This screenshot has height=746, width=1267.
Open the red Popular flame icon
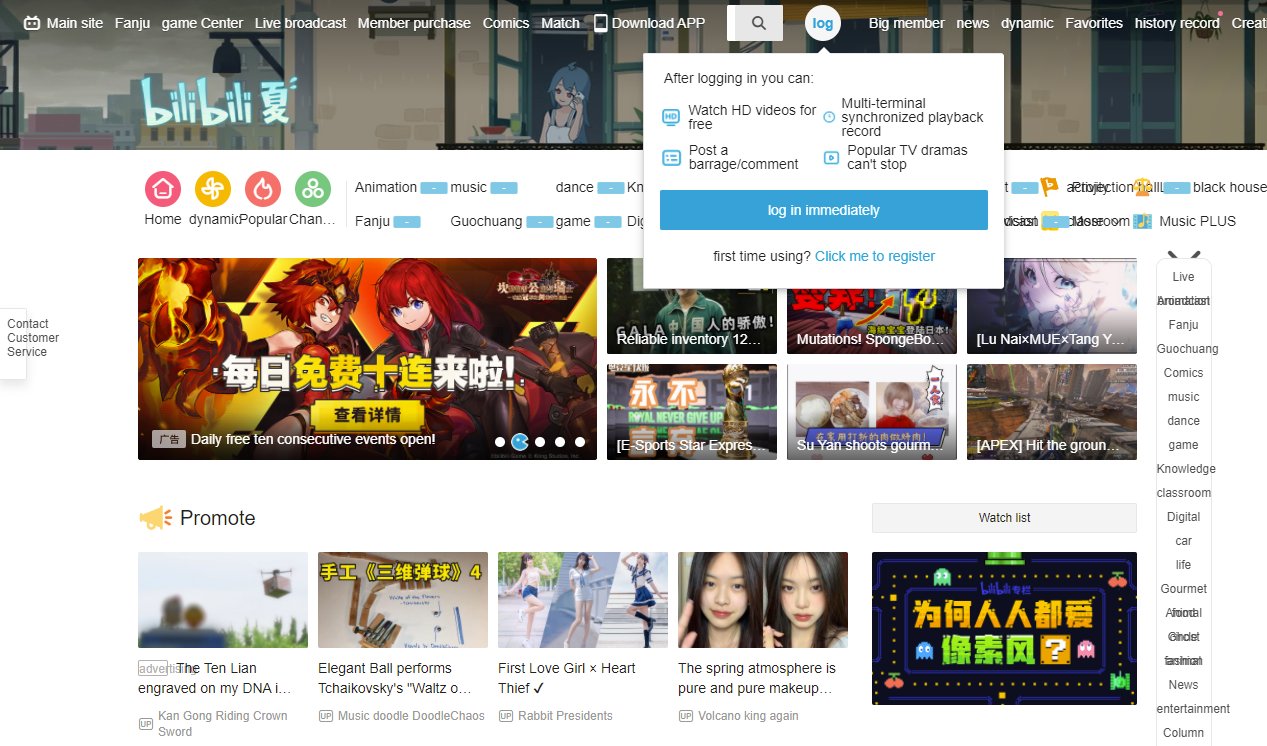[x=263, y=189]
